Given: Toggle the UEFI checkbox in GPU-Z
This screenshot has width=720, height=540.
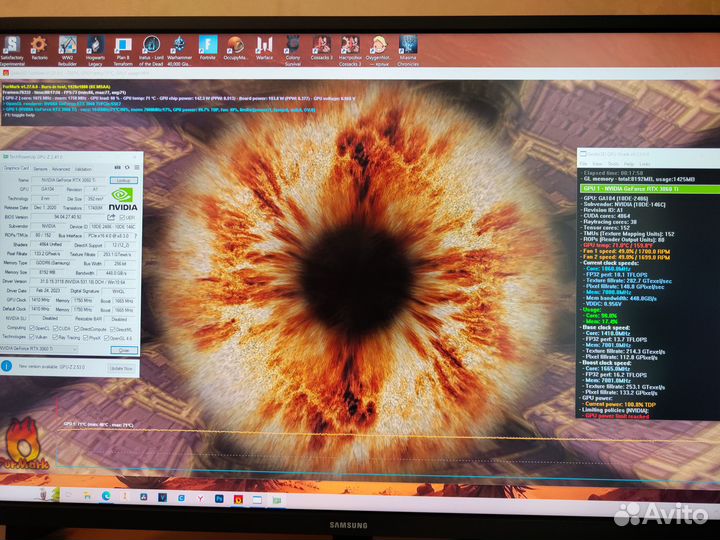Looking at the screenshot, I should pyautogui.click(x=123, y=215).
